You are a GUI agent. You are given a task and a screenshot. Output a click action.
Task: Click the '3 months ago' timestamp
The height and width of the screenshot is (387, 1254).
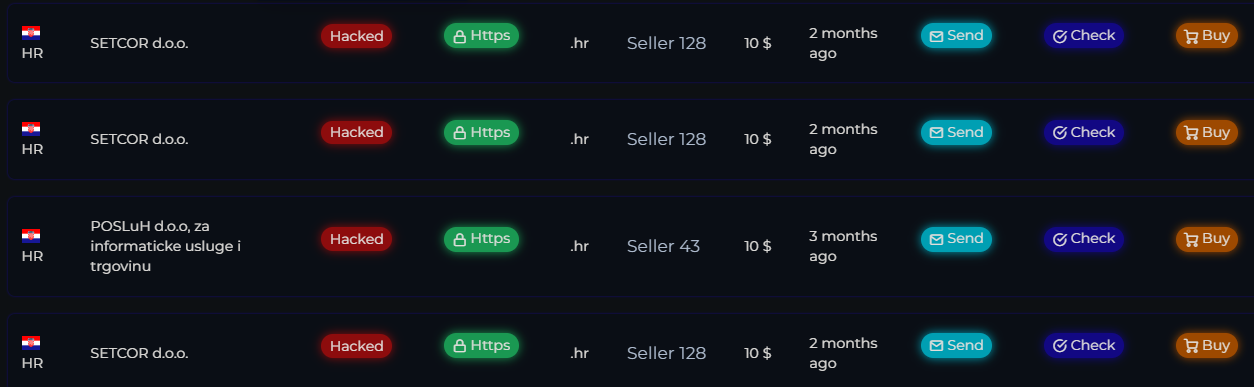click(843, 246)
